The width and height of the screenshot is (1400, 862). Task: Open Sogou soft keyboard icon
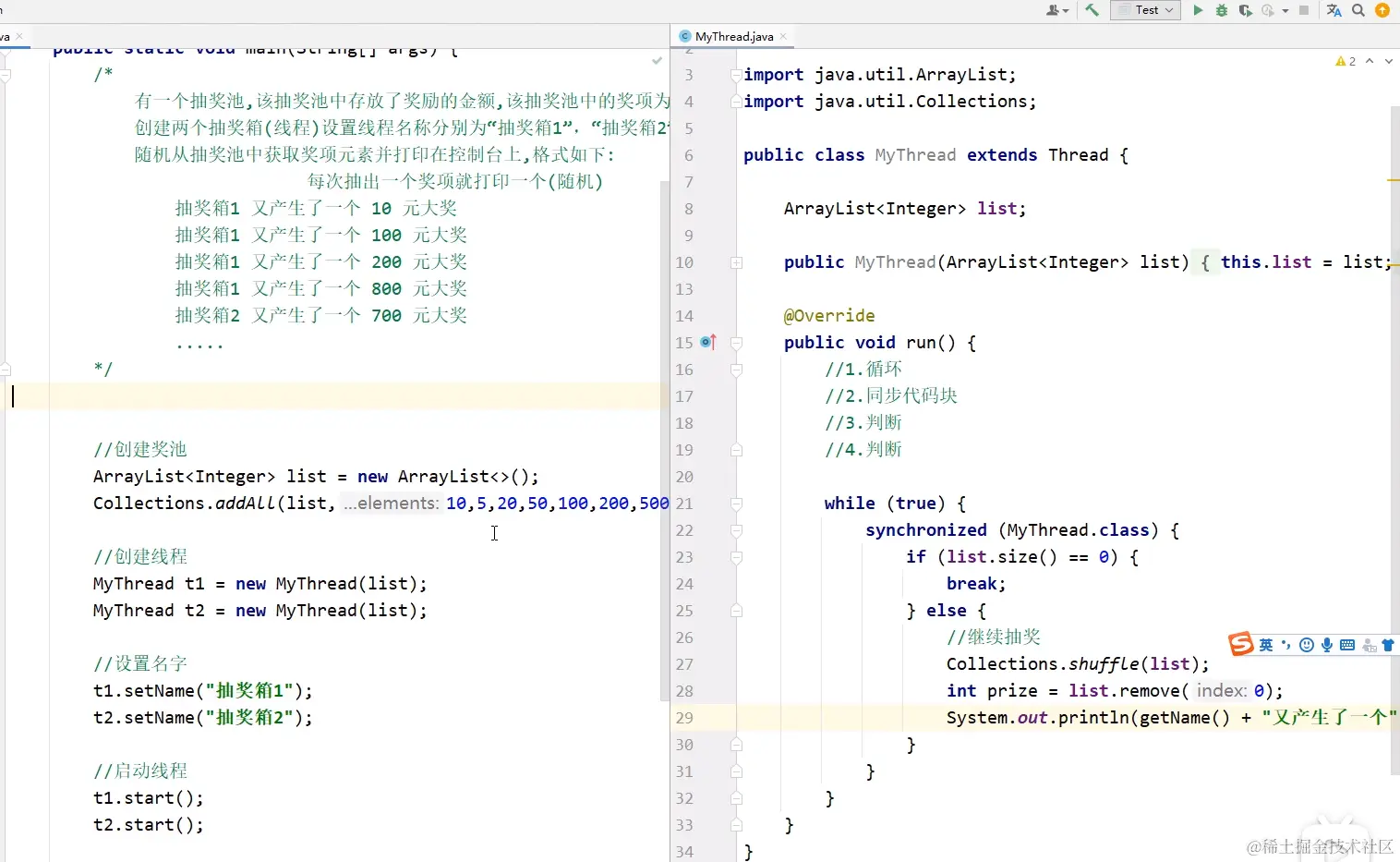tap(1347, 645)
